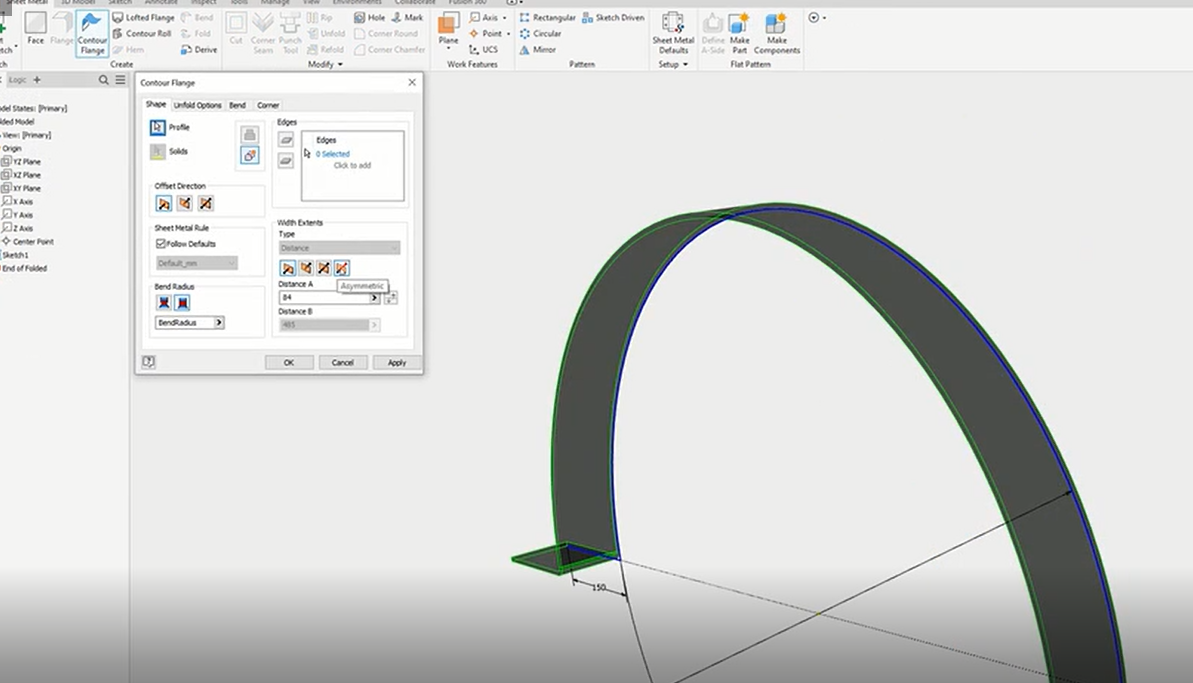Choose the UCS tool

(x=483, y=49)
